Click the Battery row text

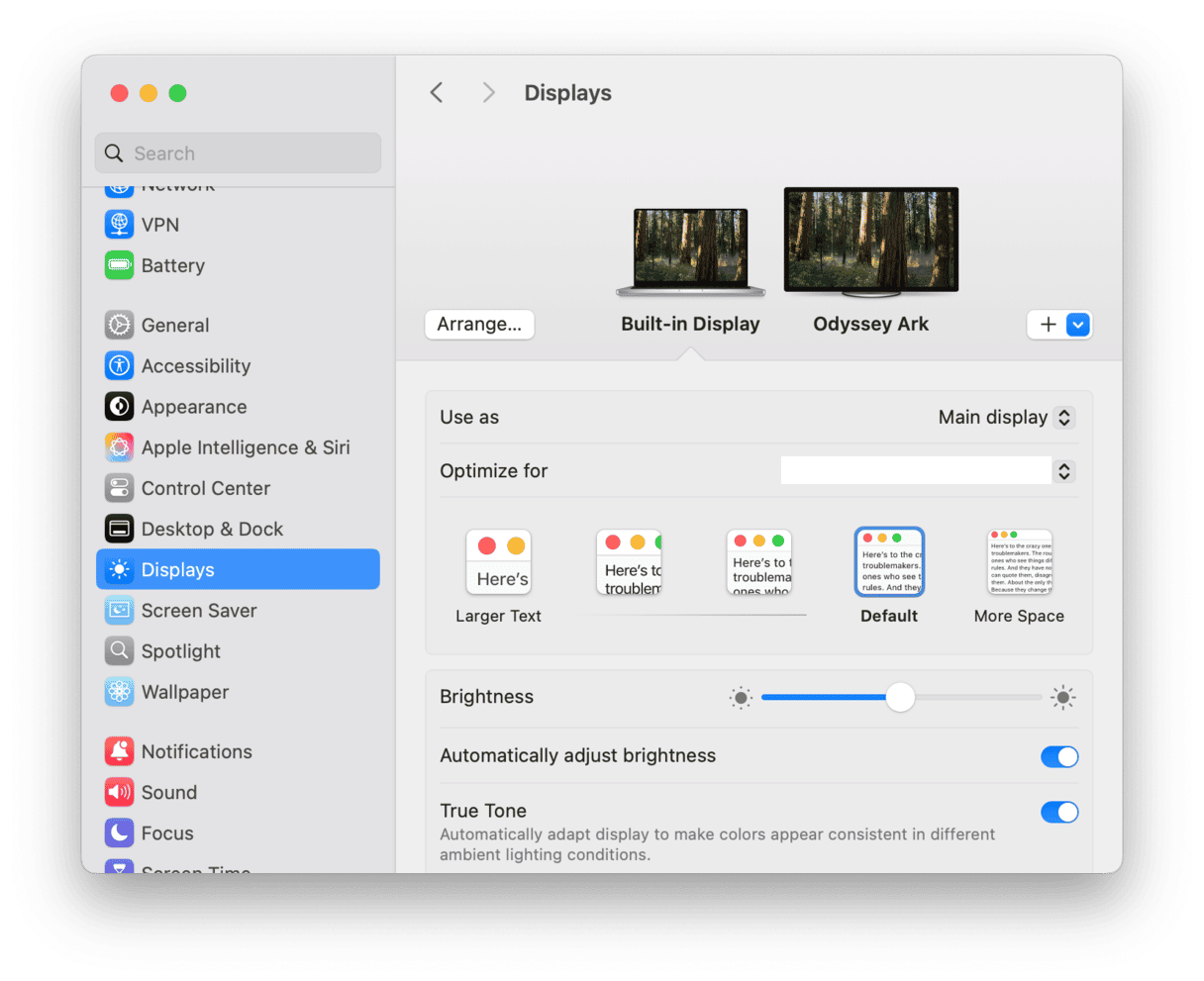tap(173, 265)
